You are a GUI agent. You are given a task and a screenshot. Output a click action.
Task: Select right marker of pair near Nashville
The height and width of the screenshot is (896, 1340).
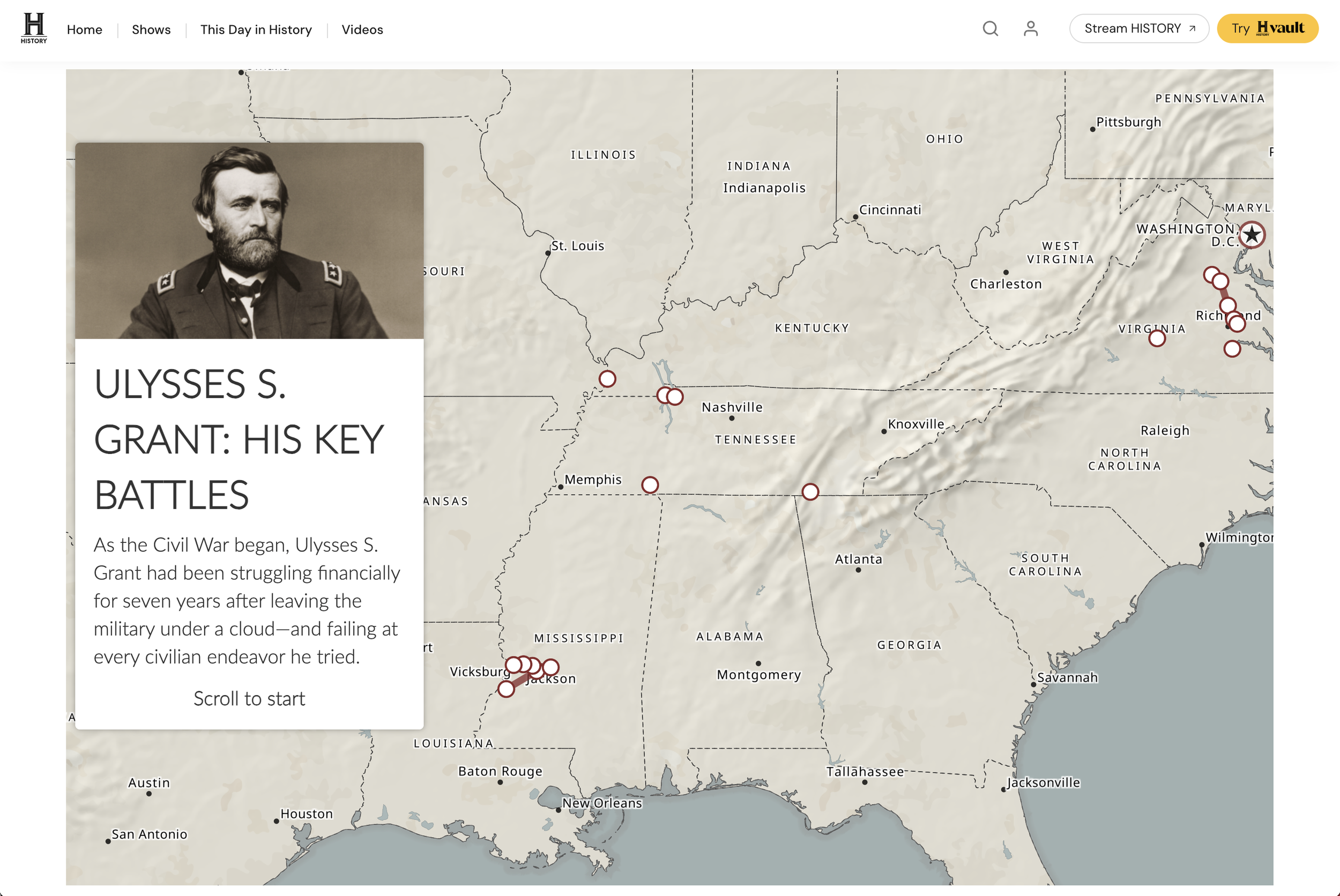click(674, 397)
